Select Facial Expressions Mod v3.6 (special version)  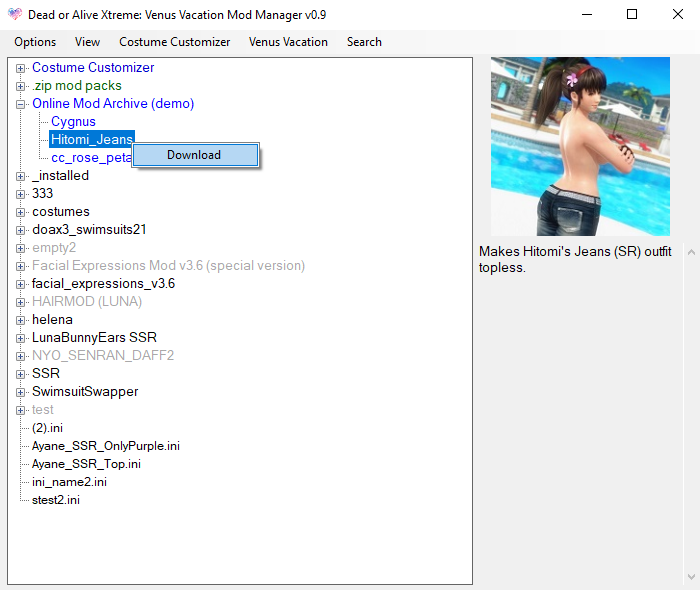tap(169, 266)
